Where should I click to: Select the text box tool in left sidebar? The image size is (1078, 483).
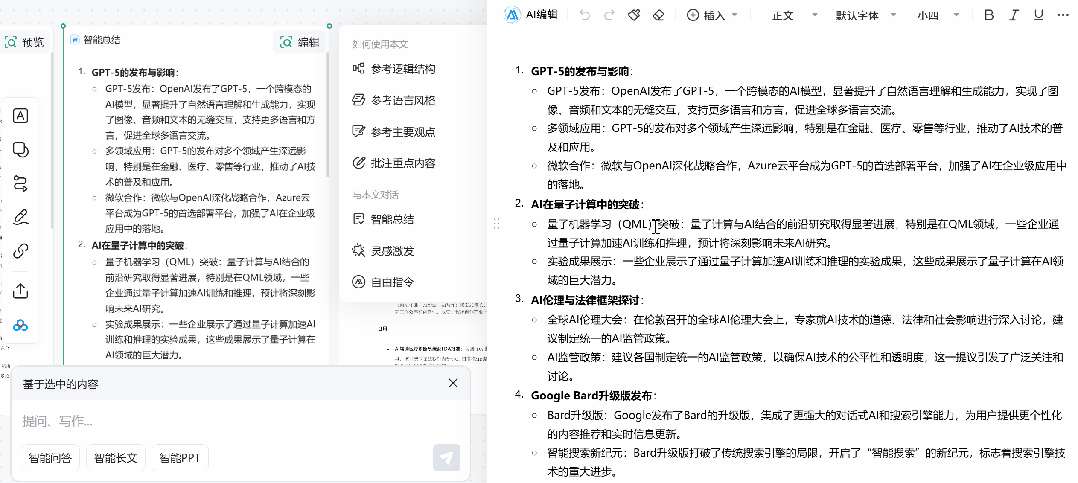(x=21, y=115)
